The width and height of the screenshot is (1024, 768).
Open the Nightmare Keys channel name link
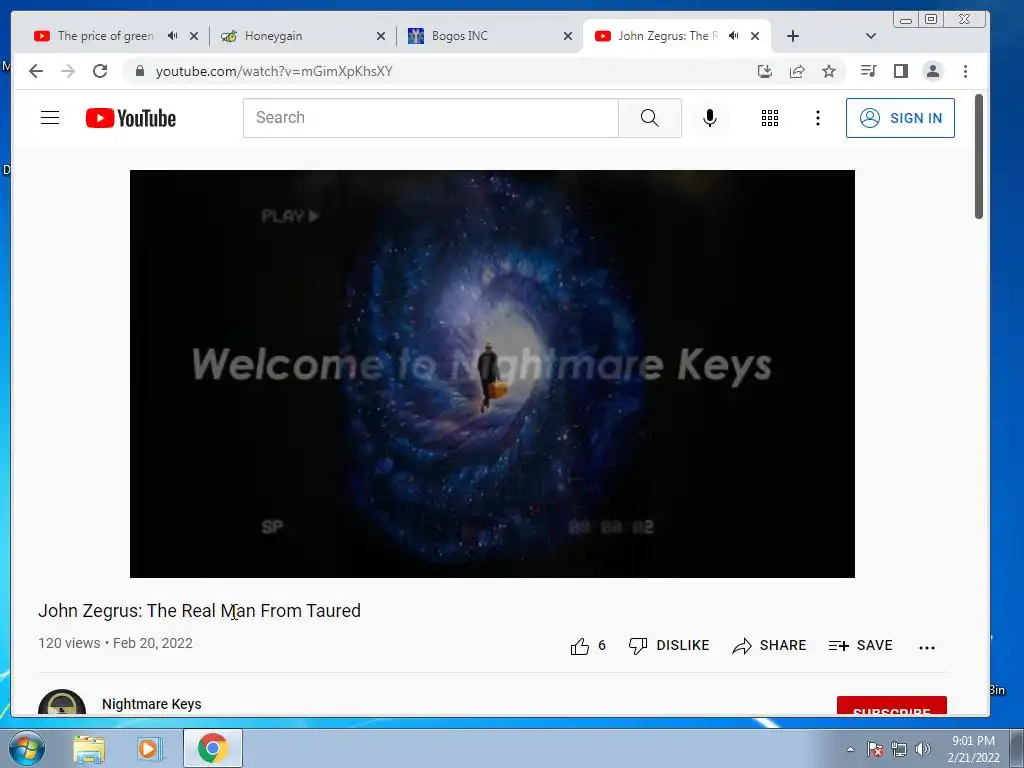pos(152,704)
